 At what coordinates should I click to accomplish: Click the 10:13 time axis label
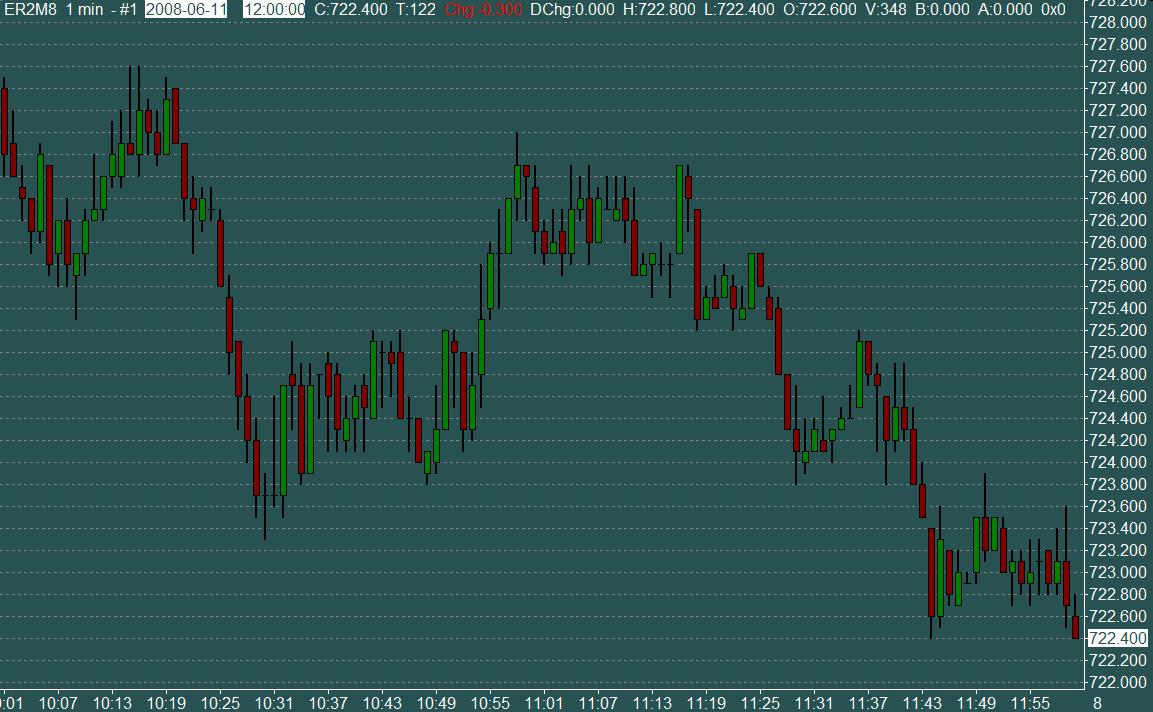(x=112, y=703)
